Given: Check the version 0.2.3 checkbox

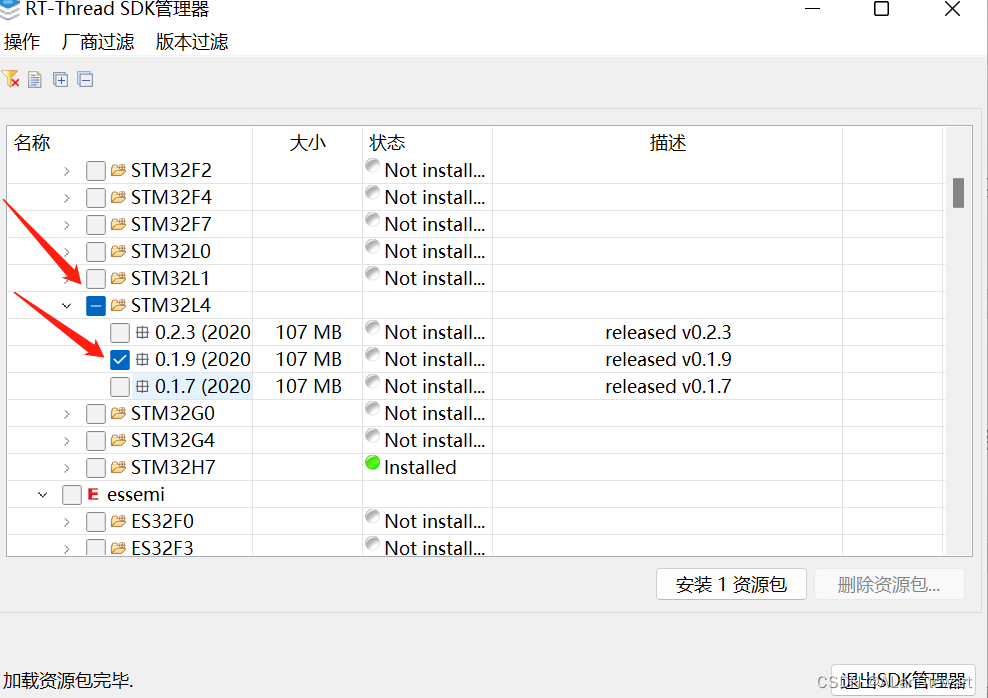Looking at the screenshot, I should 120,333.
